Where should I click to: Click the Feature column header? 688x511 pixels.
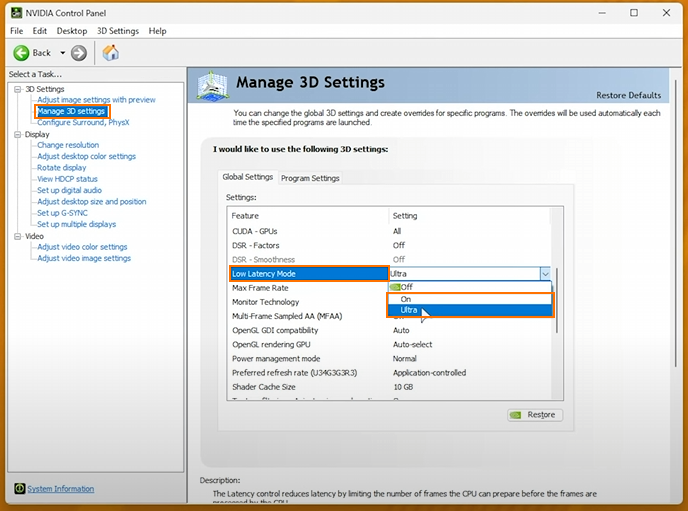(x=308, y=216)
